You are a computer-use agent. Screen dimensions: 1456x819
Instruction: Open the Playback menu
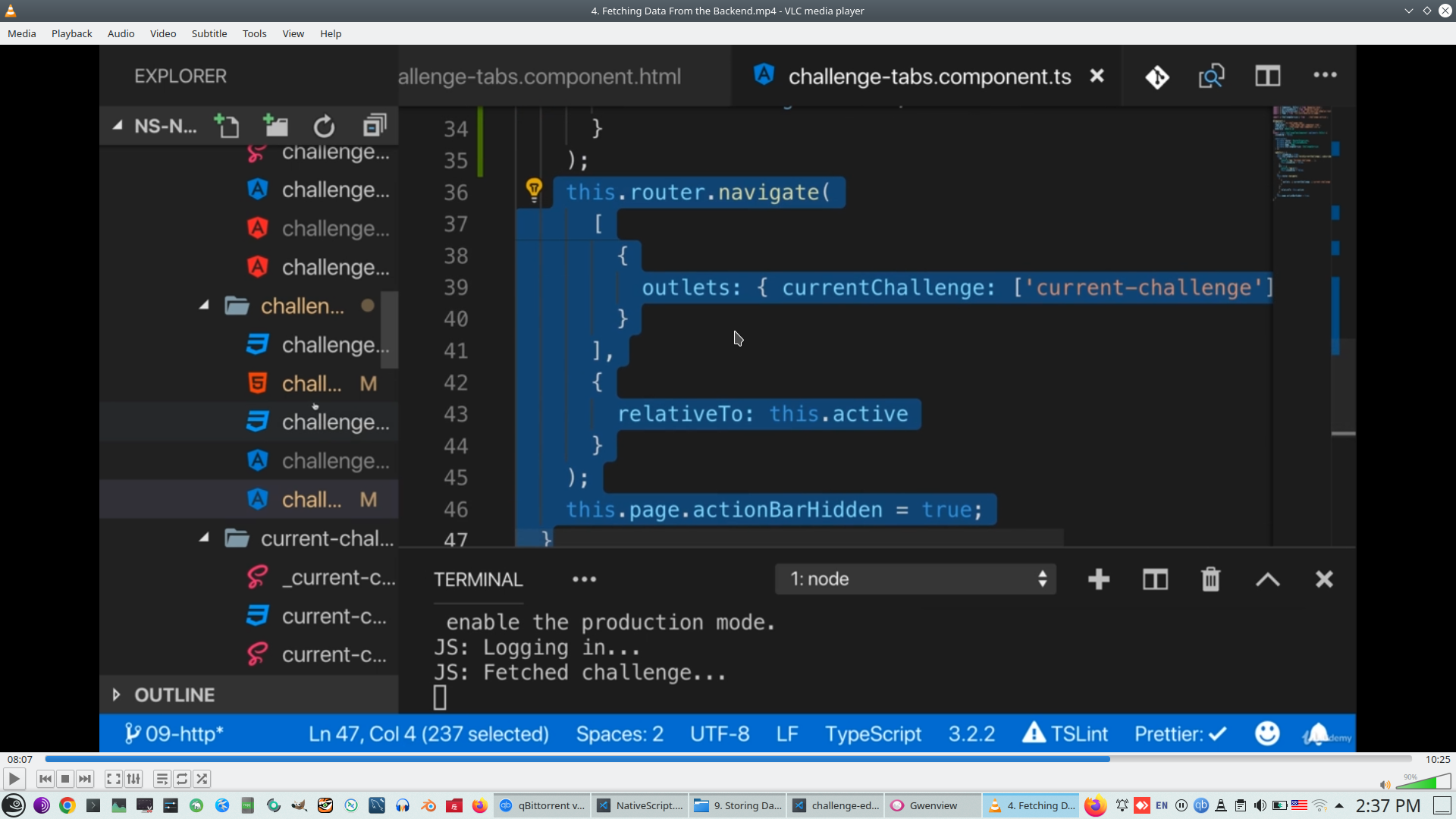click(x=71, y=33)
